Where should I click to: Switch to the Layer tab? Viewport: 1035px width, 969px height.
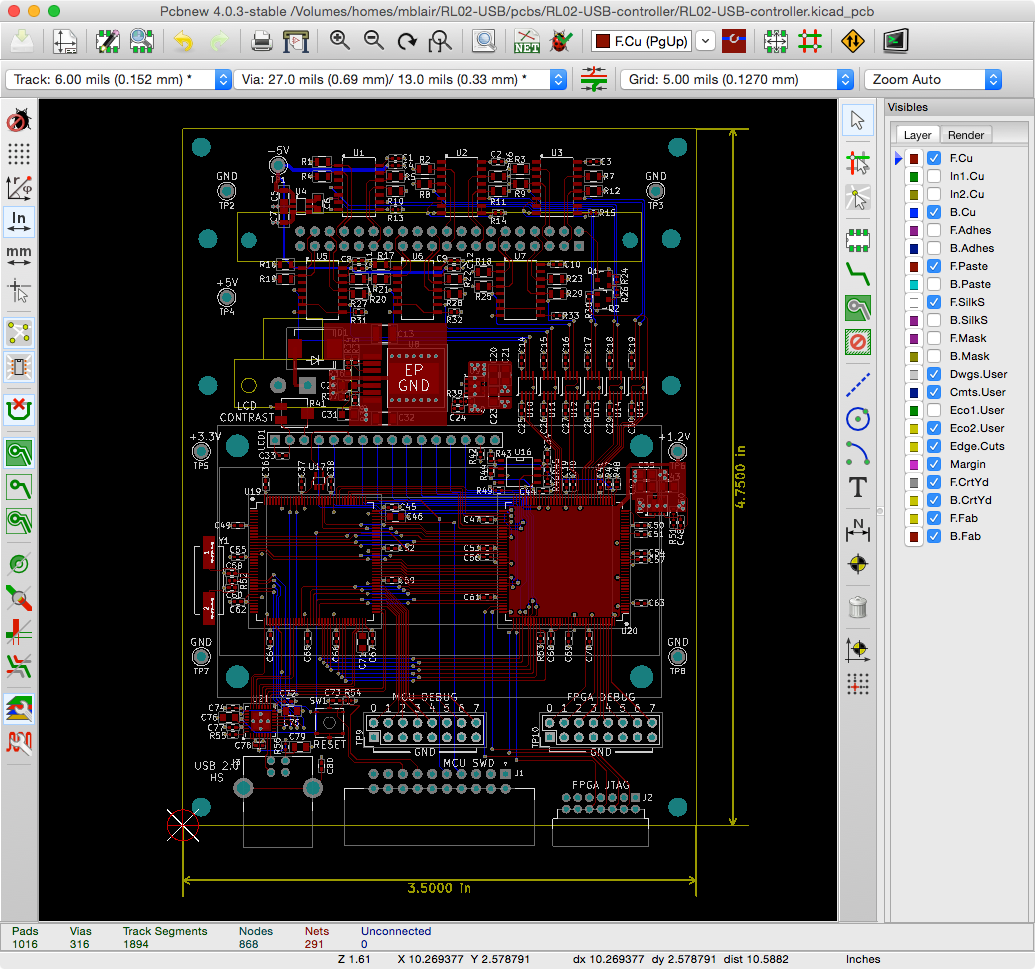click(917, 135)
